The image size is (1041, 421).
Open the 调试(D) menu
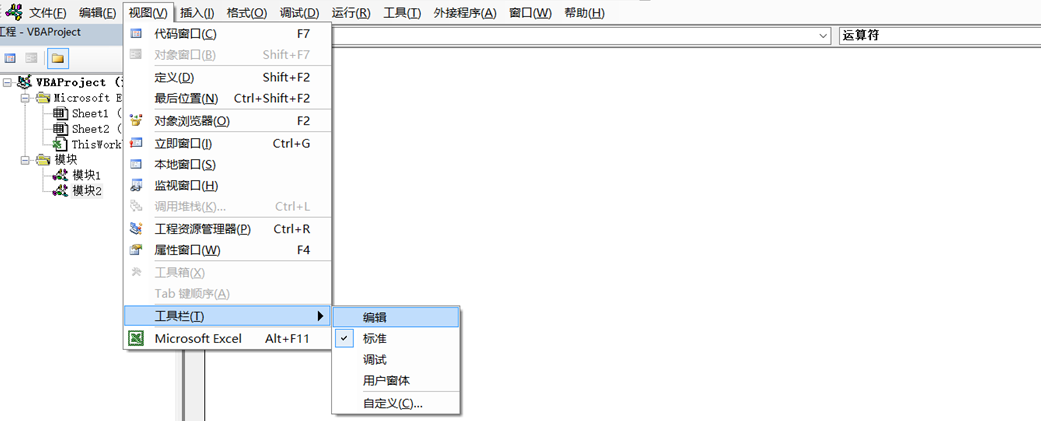299,13
